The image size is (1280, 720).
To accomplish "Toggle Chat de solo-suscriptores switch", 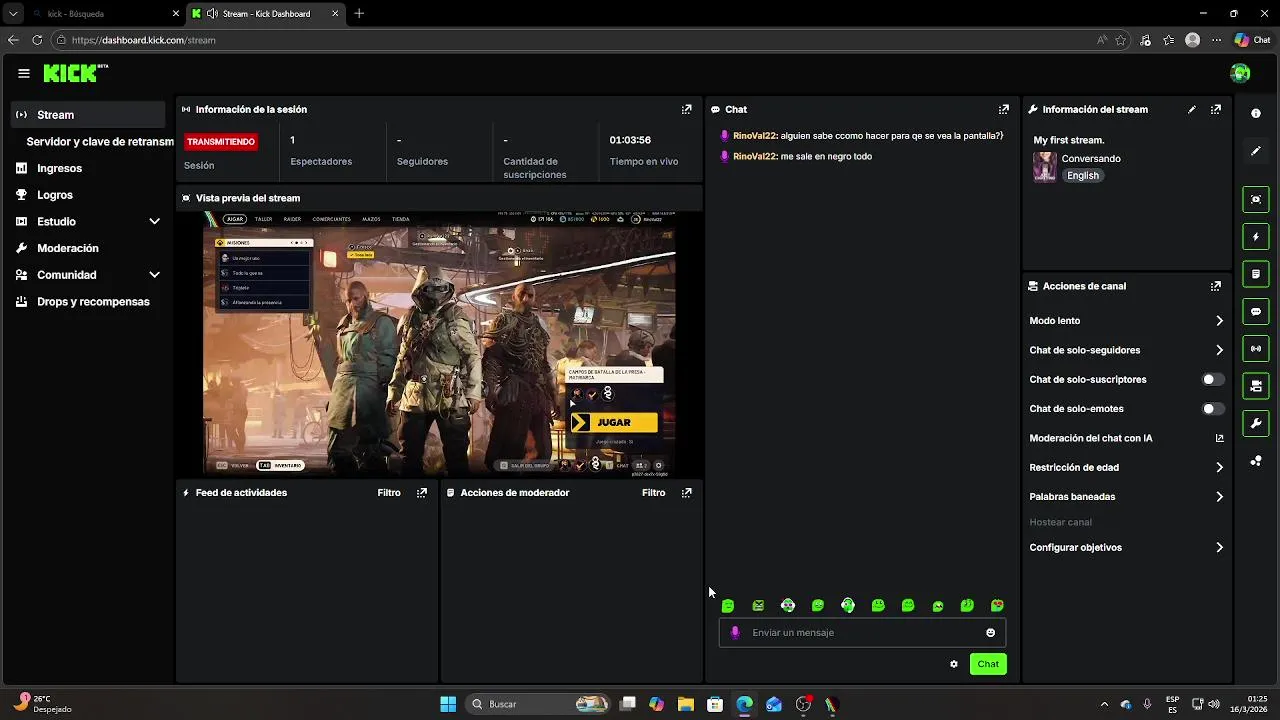I will [x=1212, y=380].
